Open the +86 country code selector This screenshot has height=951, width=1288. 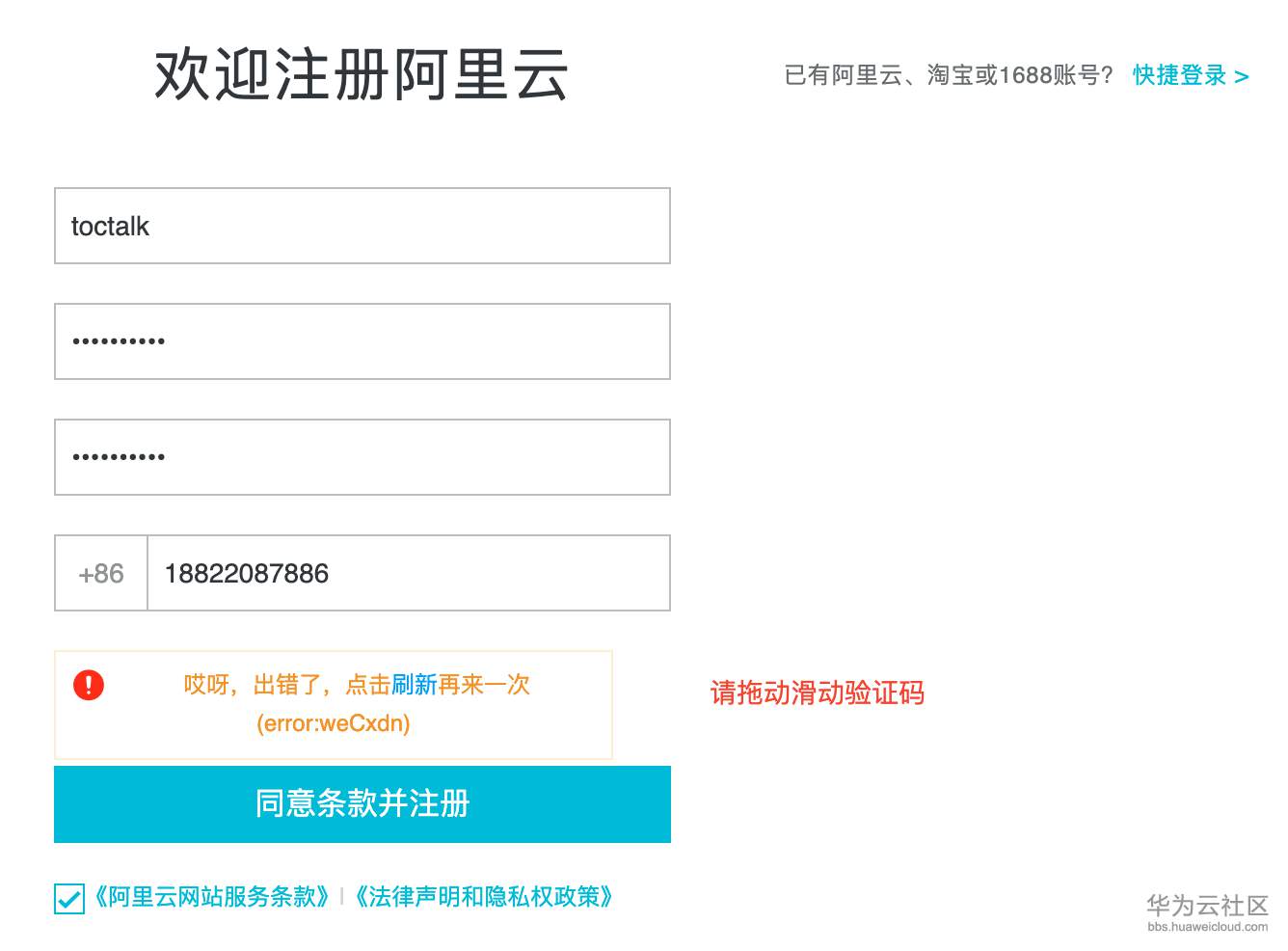(x=100, y=573)
